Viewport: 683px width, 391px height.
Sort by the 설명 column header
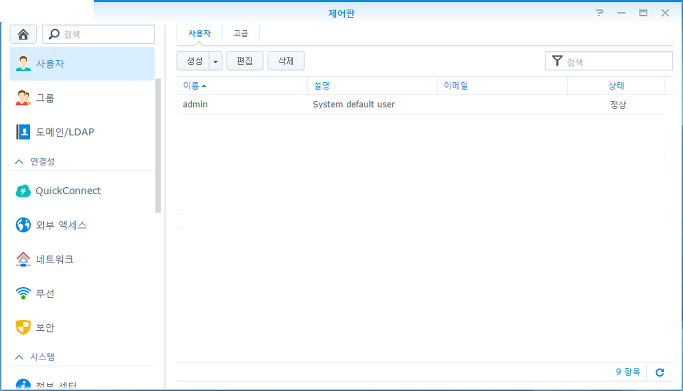coord(372,86)
